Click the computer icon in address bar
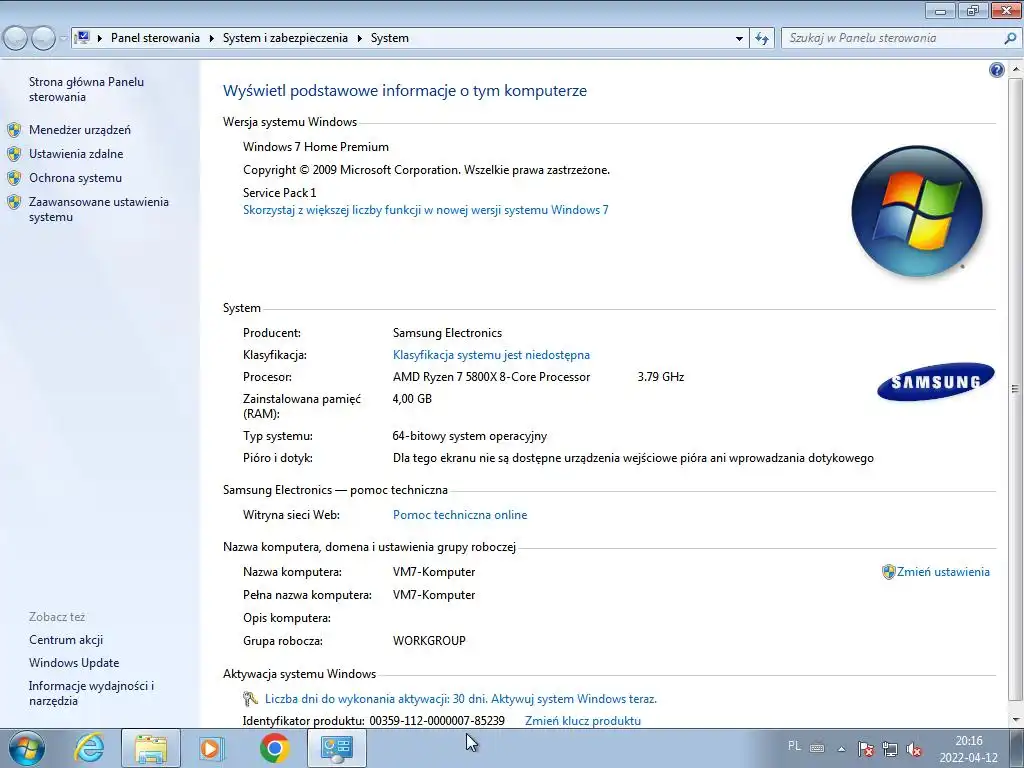The image size is (1024, 768). pos(82,38)
